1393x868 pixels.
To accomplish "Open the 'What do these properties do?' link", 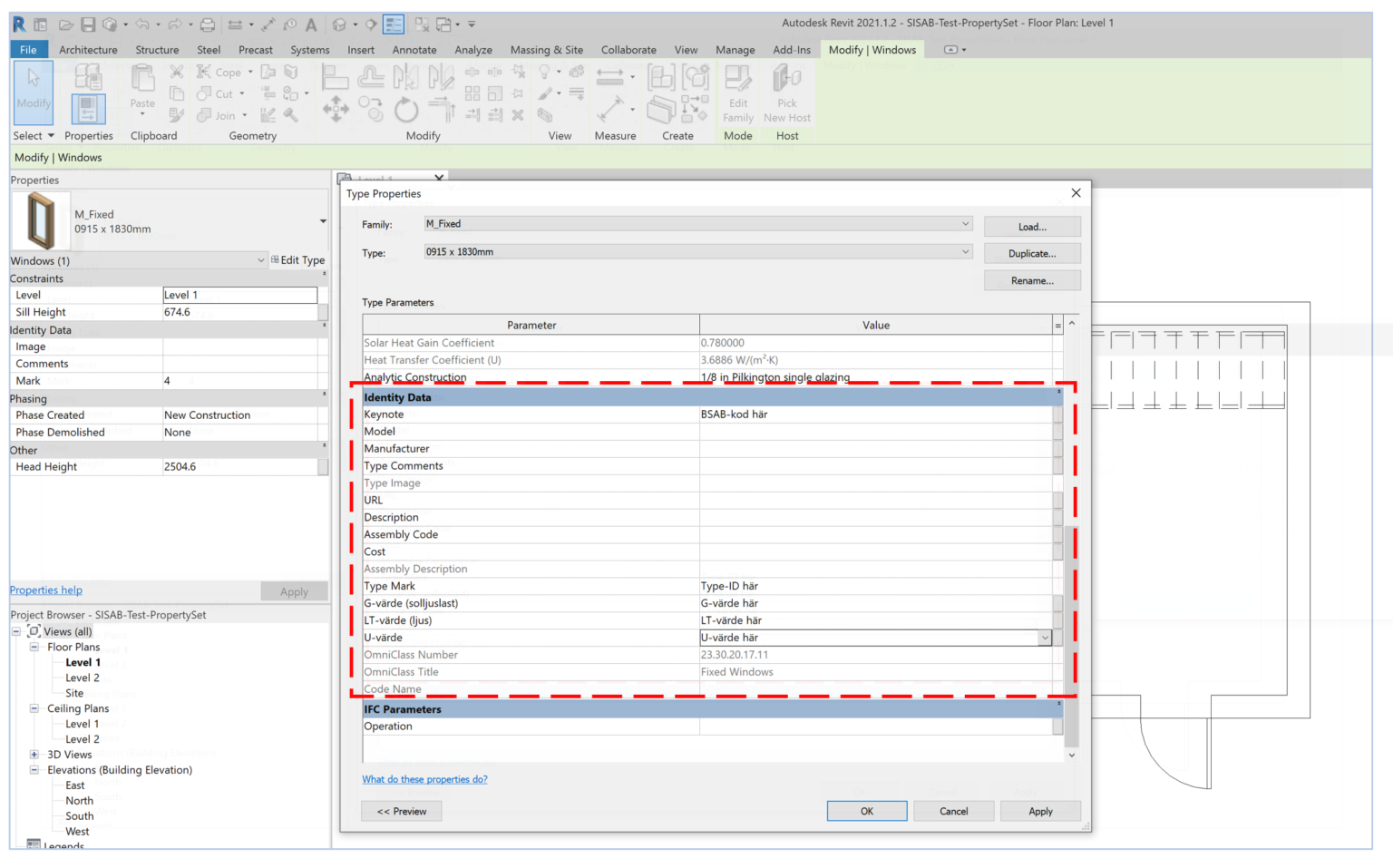I will pyautogui.click(x=424, y=779).
